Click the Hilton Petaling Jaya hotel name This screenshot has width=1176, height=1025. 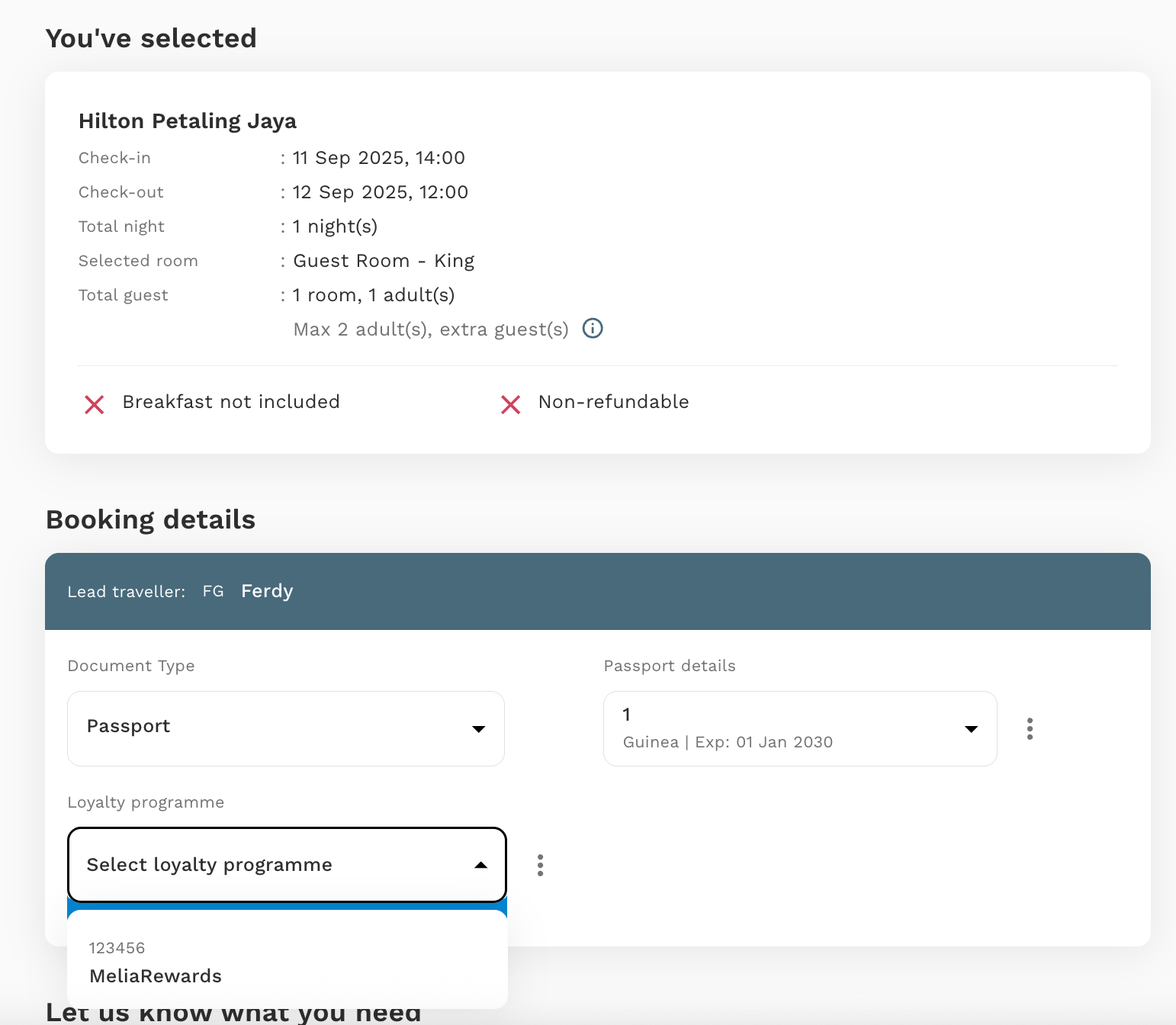188,121
